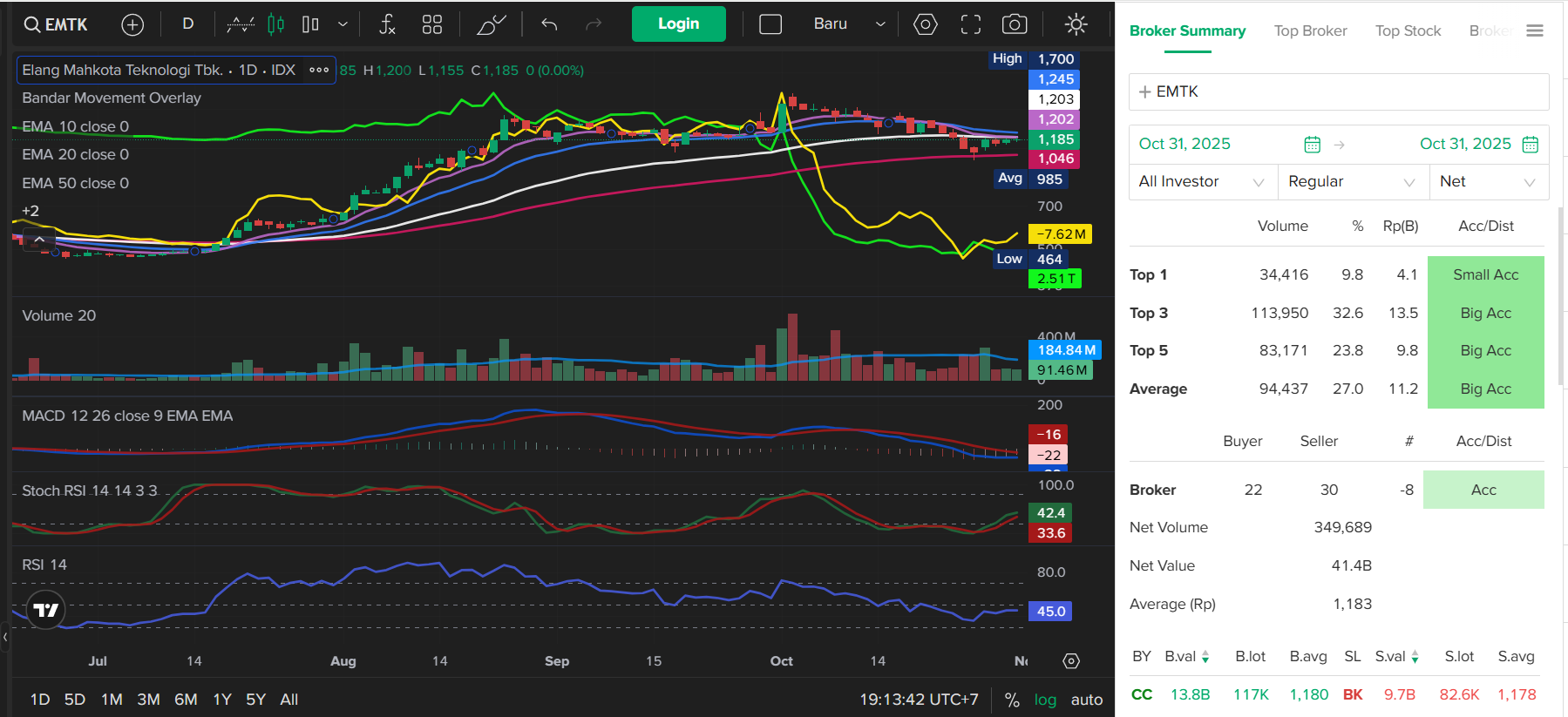Toggle the light/dark theme sun icon
1568x717 pixels.
pyautogui.click(x=1076, y=24)
